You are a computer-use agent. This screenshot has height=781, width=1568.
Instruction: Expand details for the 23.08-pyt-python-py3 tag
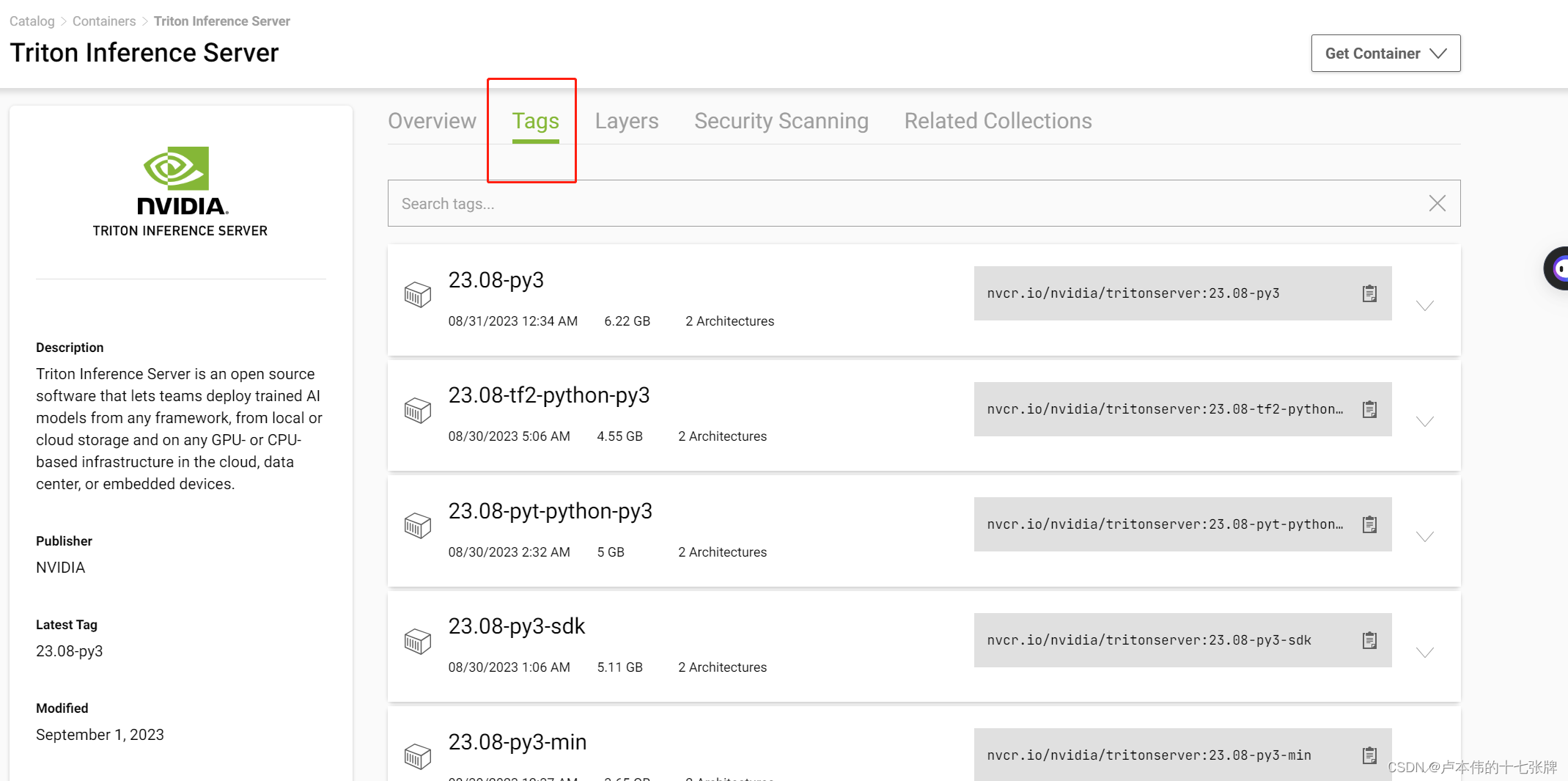[1424, 536]
